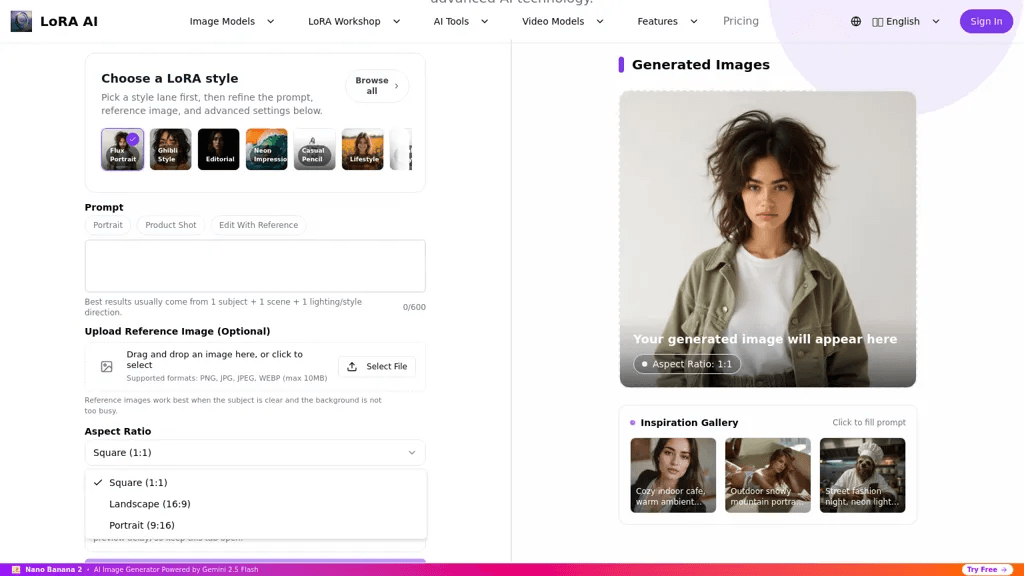Click the globe language icon
This screenshot has height=576, width=1024.
(856, 22)
